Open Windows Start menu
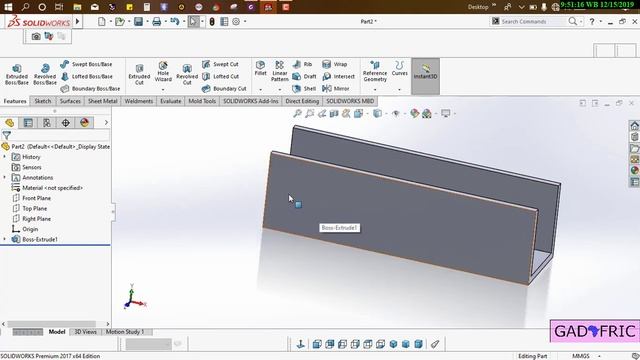640x360 pixels. (8, 7)
